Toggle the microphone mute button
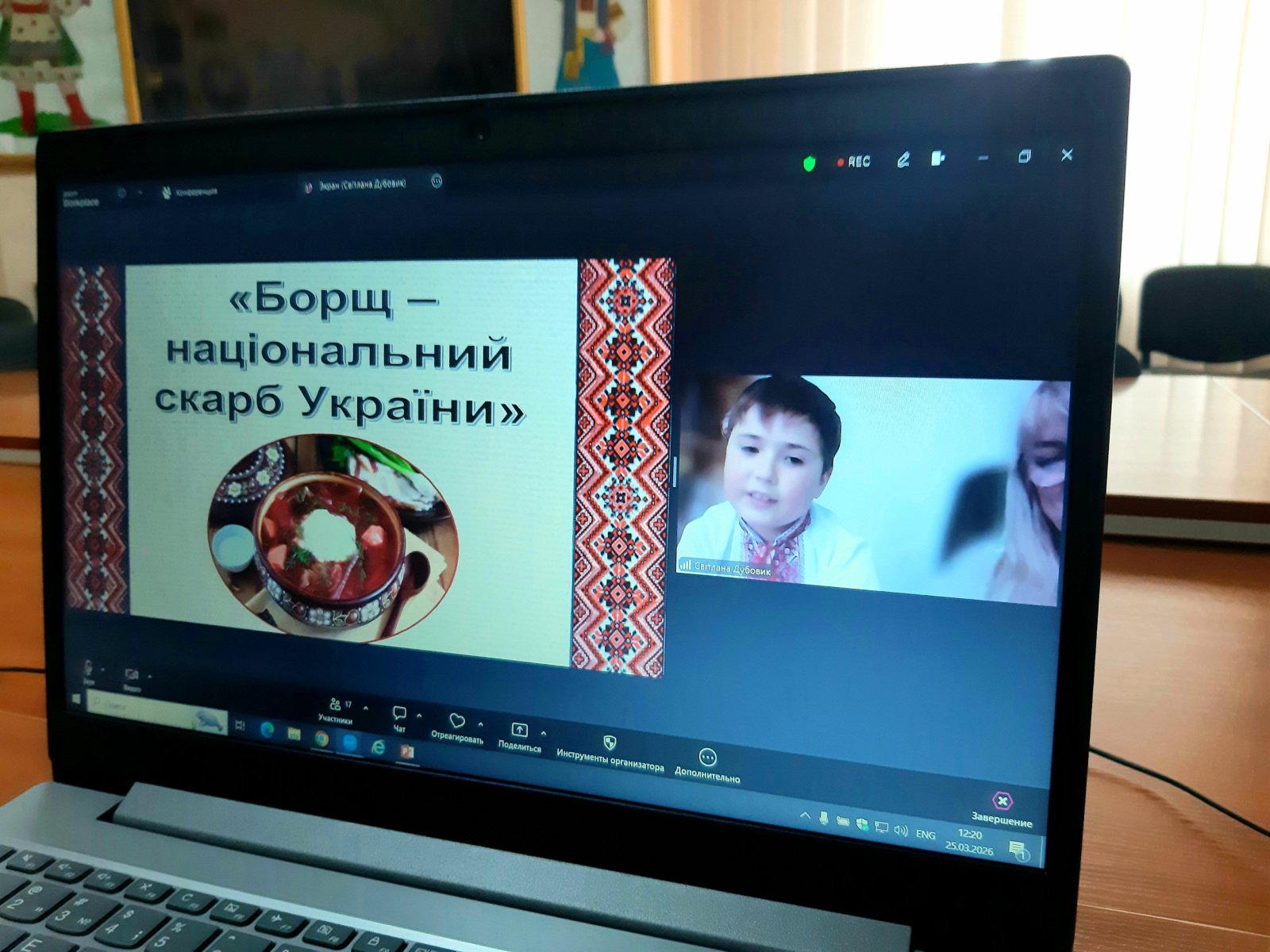This screenshot has width=1270, height=952. (x=88, y=669)
